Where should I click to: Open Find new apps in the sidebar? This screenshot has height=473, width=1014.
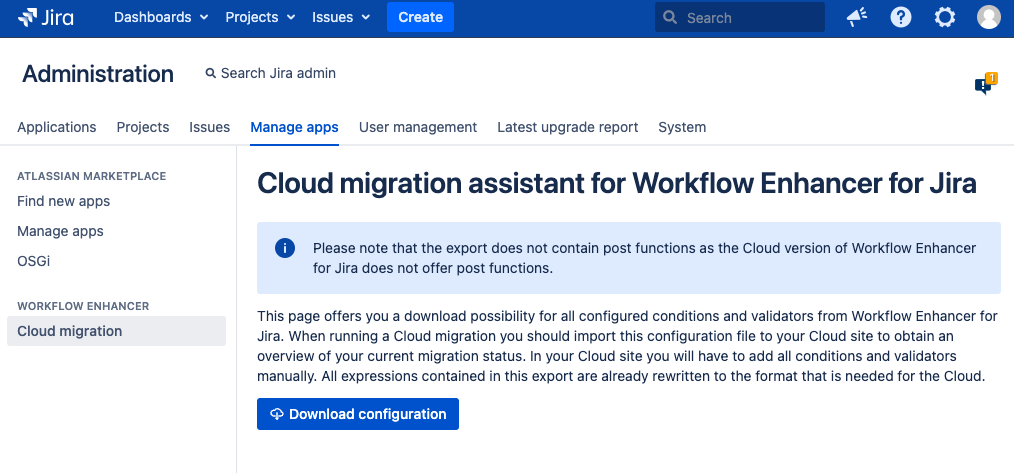(63, 201)
